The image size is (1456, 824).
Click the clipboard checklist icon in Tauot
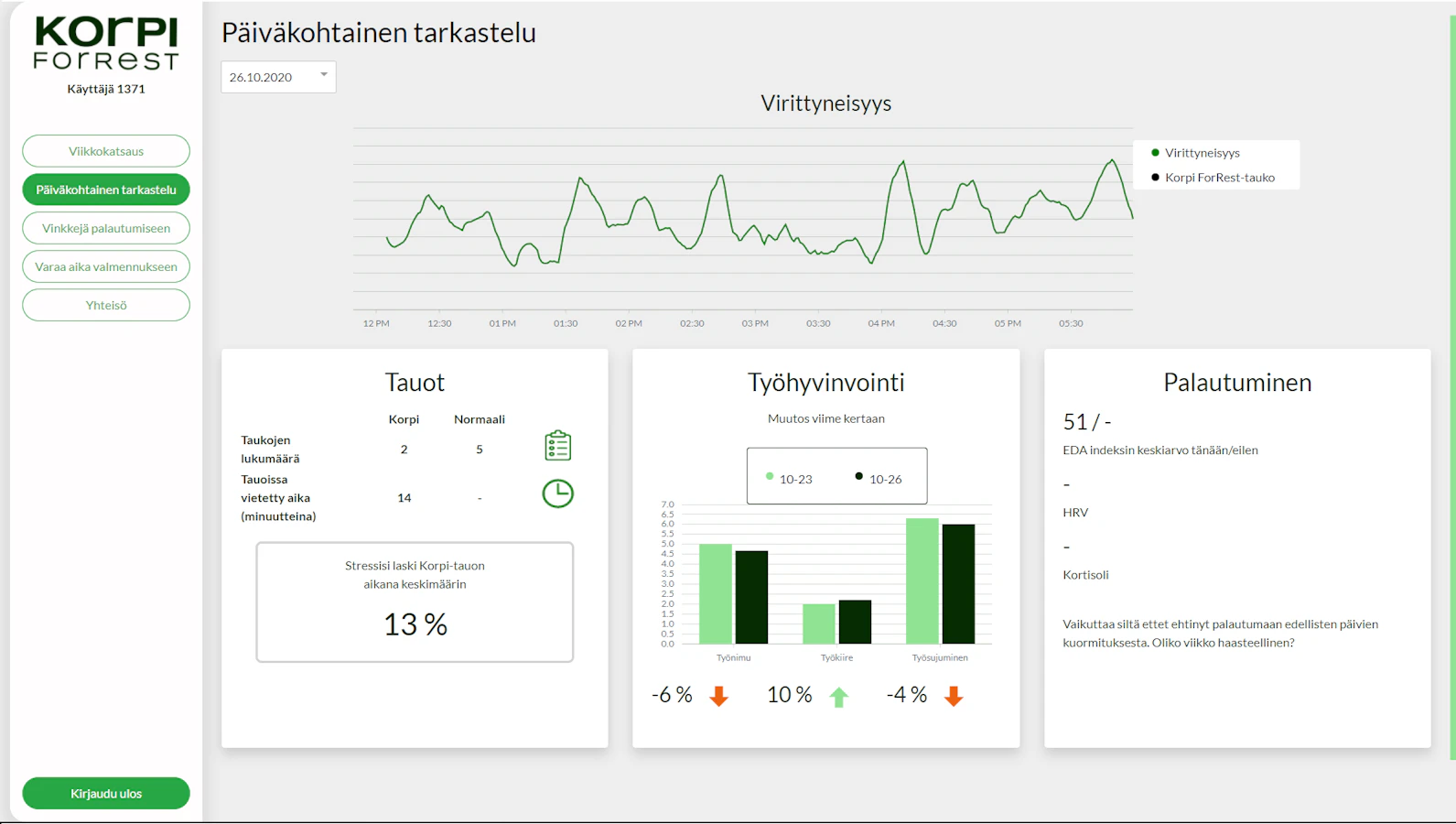point(557,446)
